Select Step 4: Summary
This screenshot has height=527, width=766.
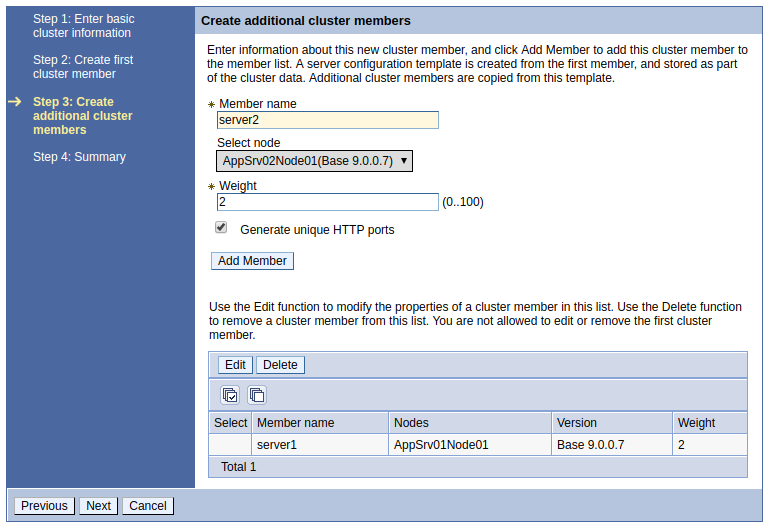(x=79, y=157)
